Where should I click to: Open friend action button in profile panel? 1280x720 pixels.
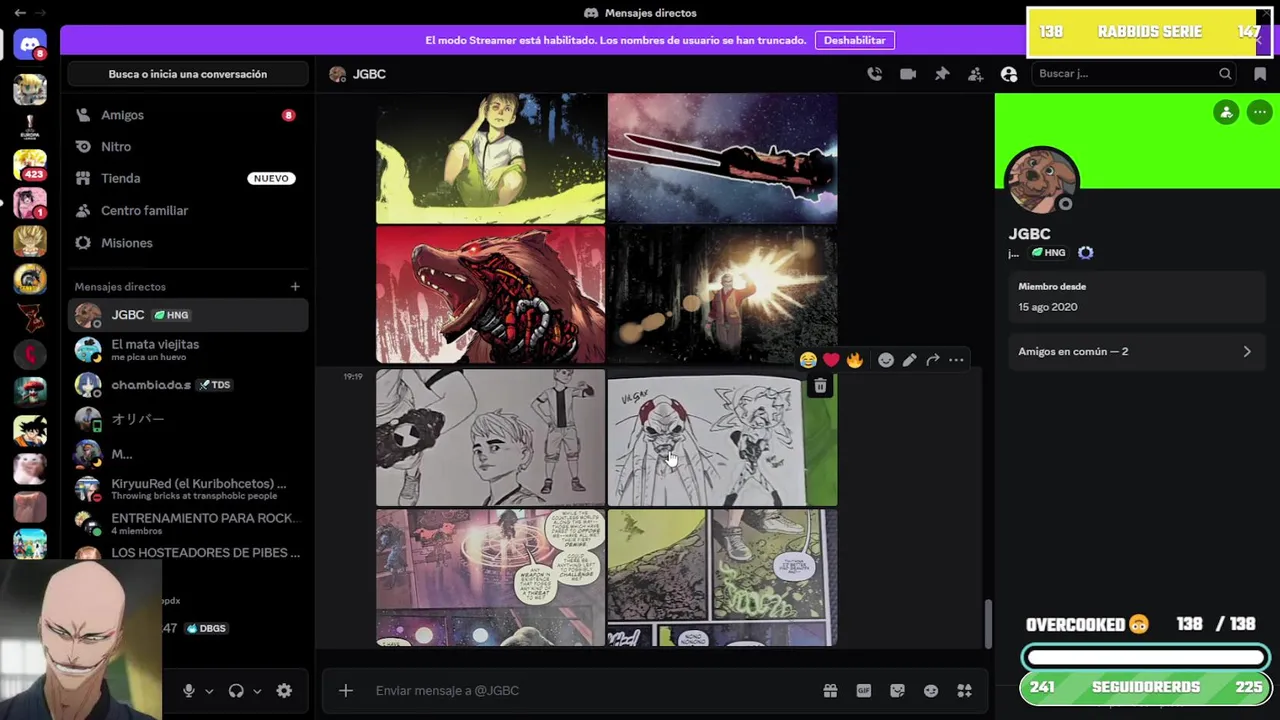1227,112
